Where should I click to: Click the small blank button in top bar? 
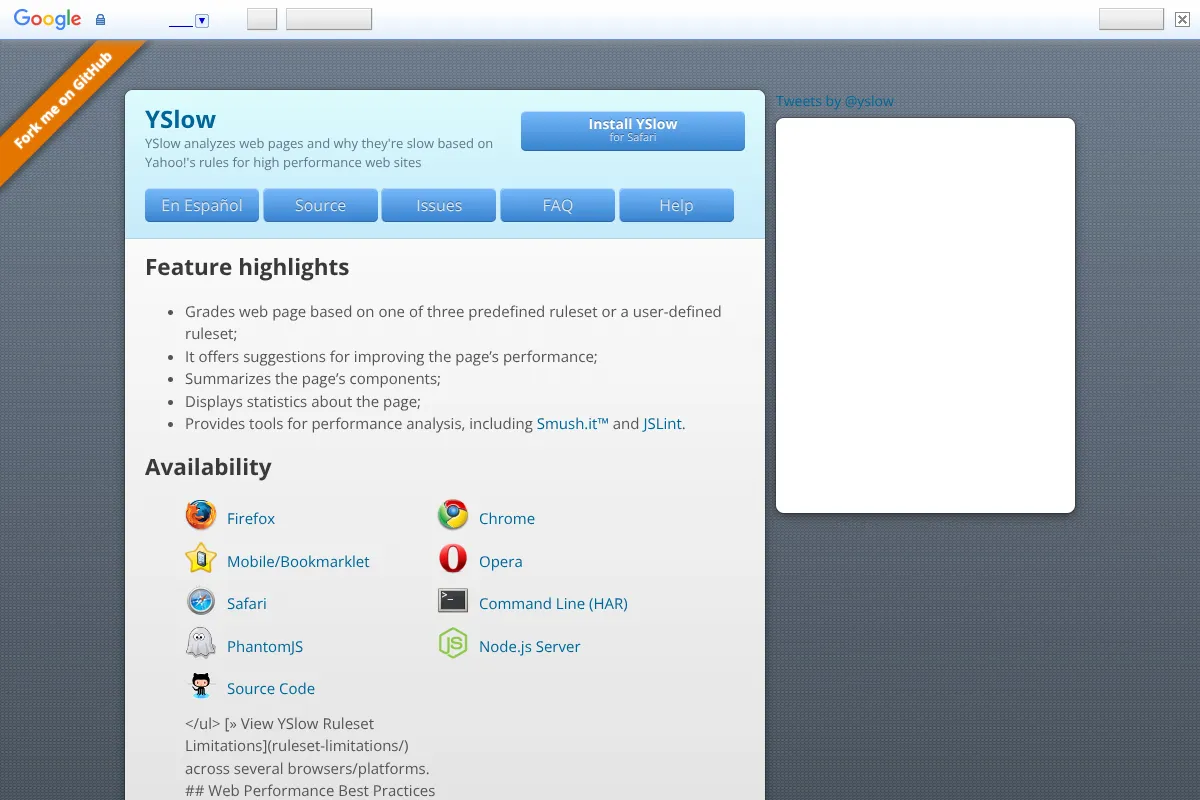[262, 19]
